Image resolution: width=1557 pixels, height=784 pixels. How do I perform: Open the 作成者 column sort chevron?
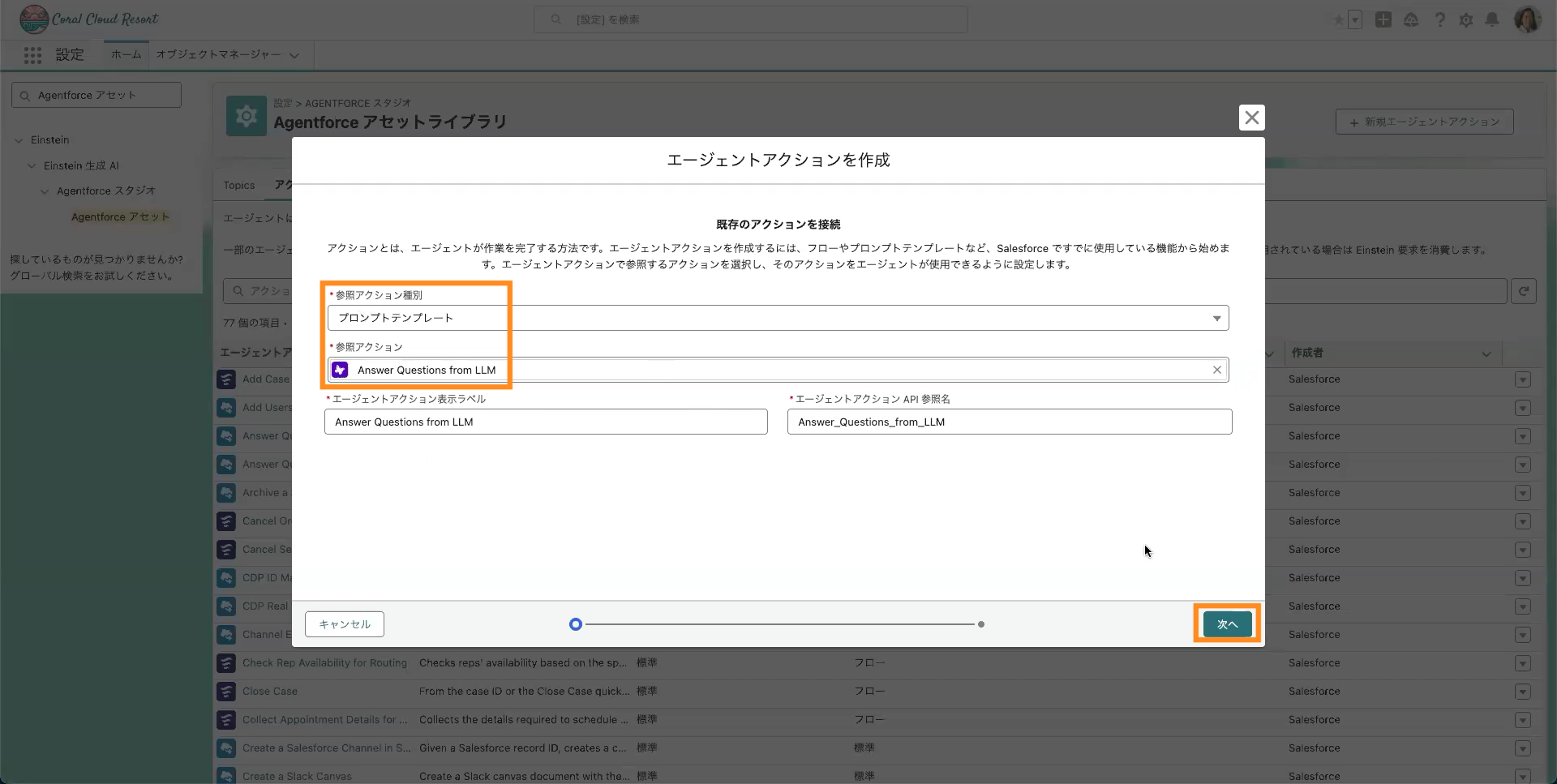point(1486,353)
